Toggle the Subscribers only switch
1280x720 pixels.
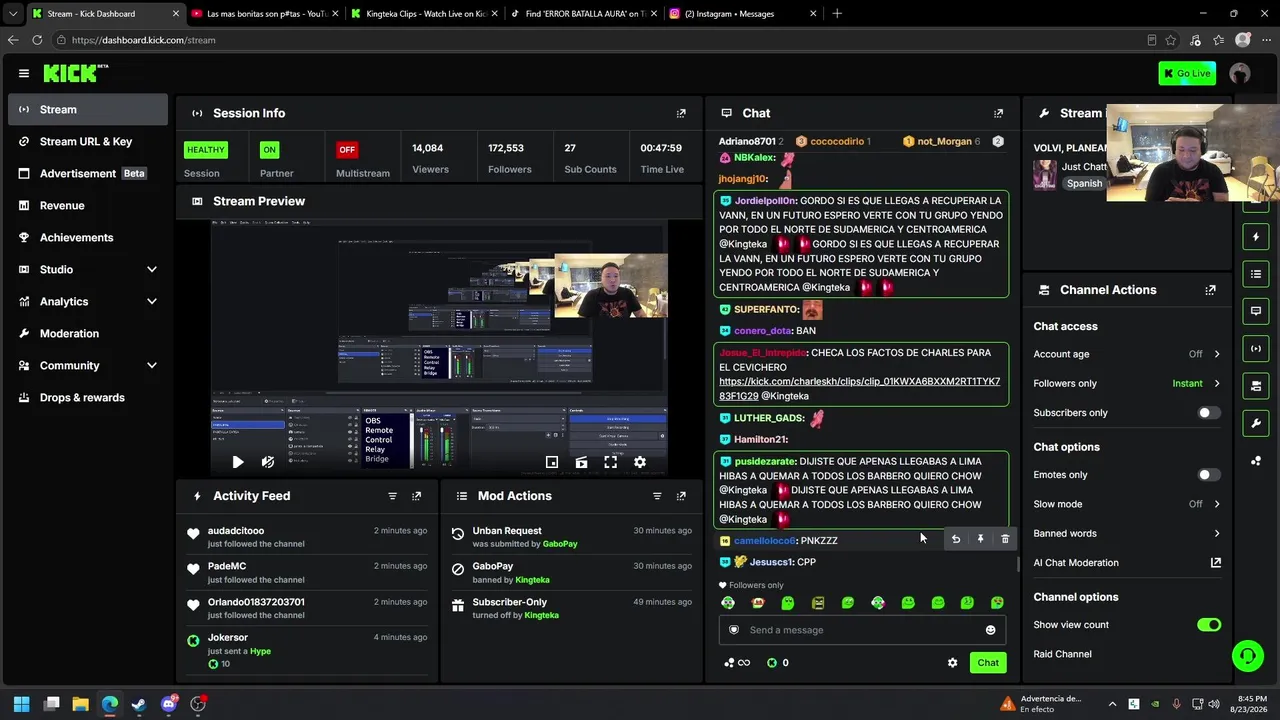click(1209, 412)
